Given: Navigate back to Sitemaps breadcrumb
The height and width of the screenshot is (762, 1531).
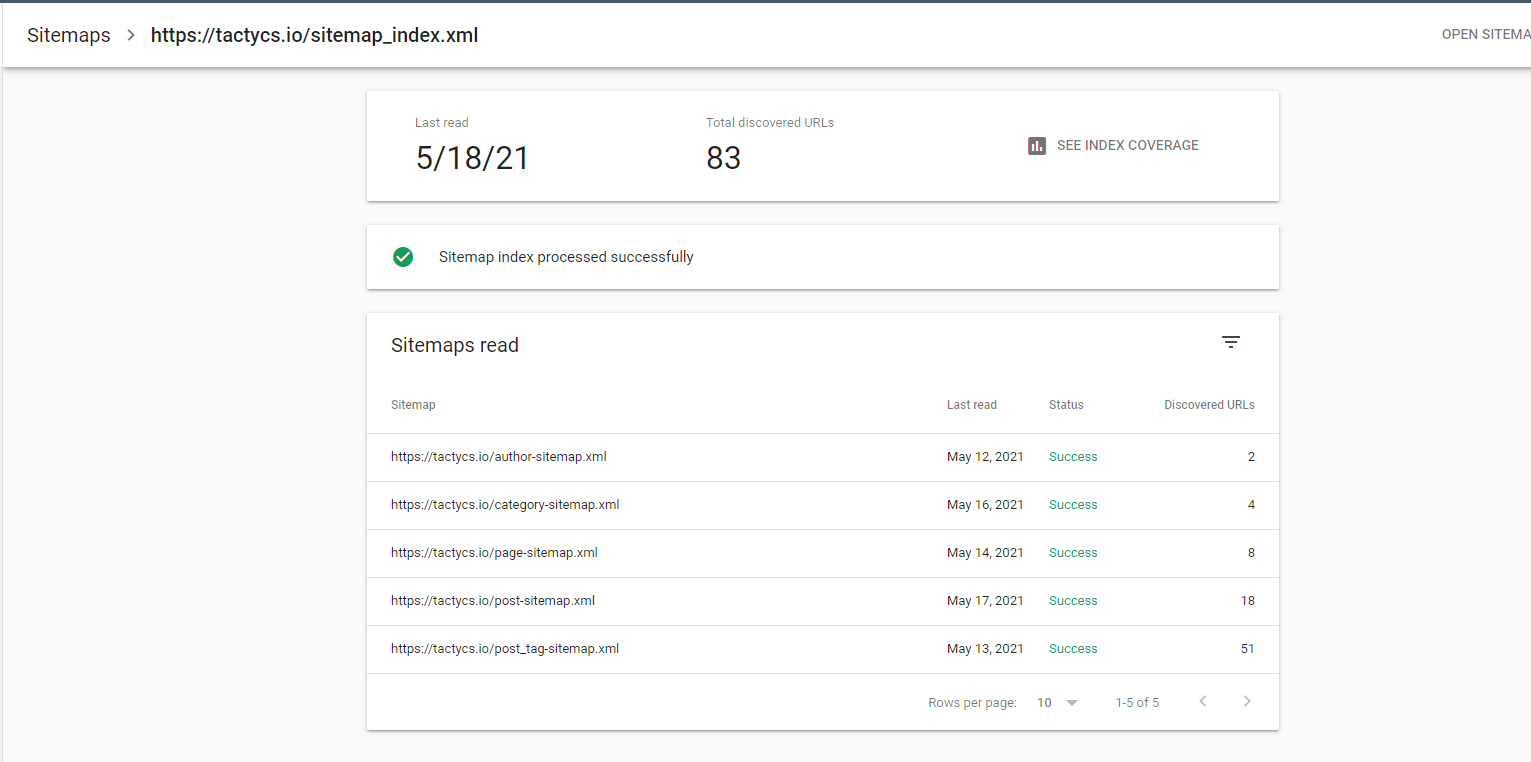Looking at the screenshot, I should [x=69, y=36].
